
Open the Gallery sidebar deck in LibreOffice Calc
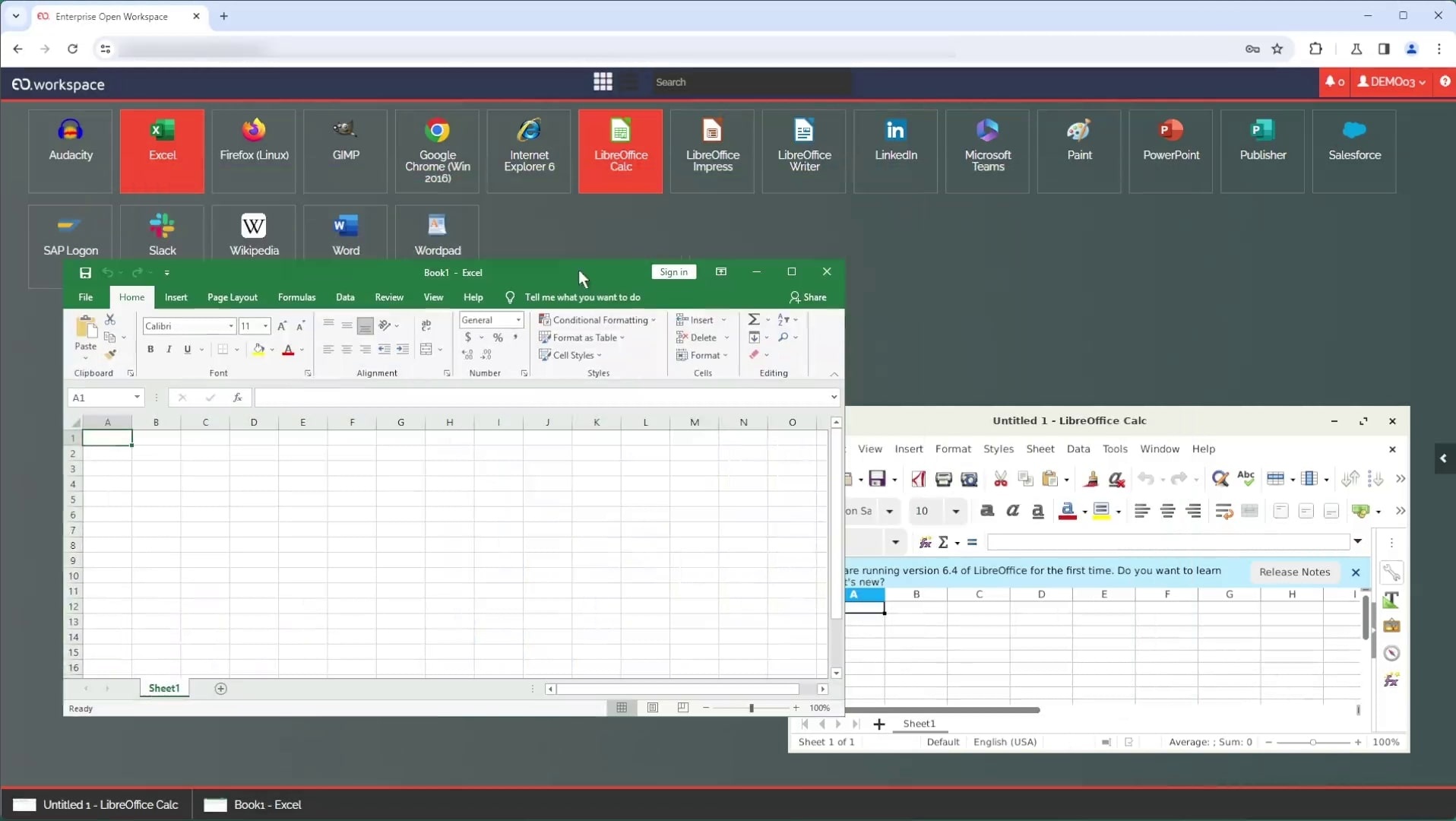[x=1391, y=626]
